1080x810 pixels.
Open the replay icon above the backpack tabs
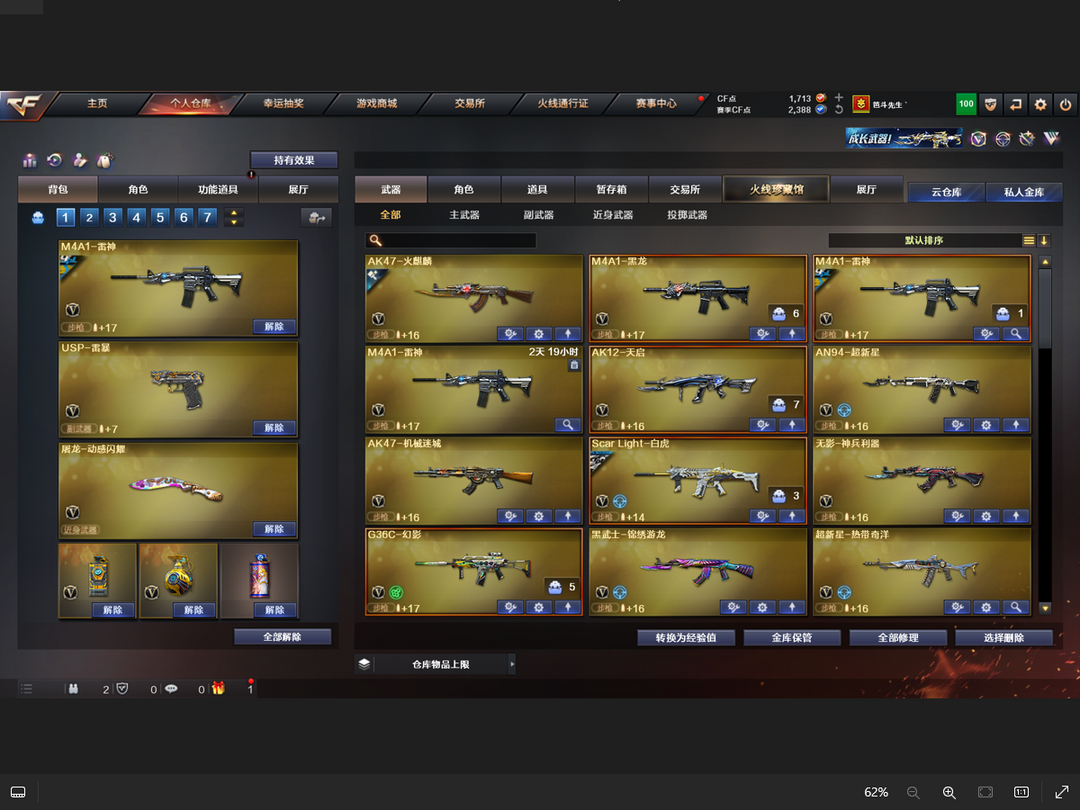coord(54,160)
